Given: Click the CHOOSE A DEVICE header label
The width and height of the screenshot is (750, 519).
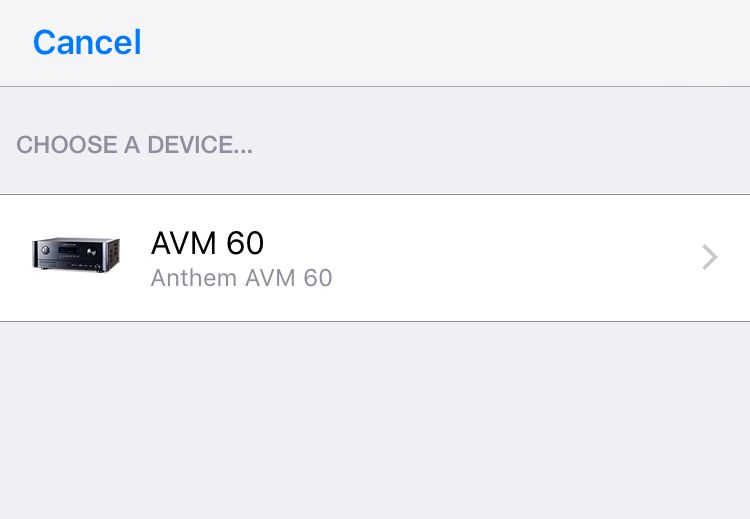Looking at the screenshot, I should click(134, 145).
